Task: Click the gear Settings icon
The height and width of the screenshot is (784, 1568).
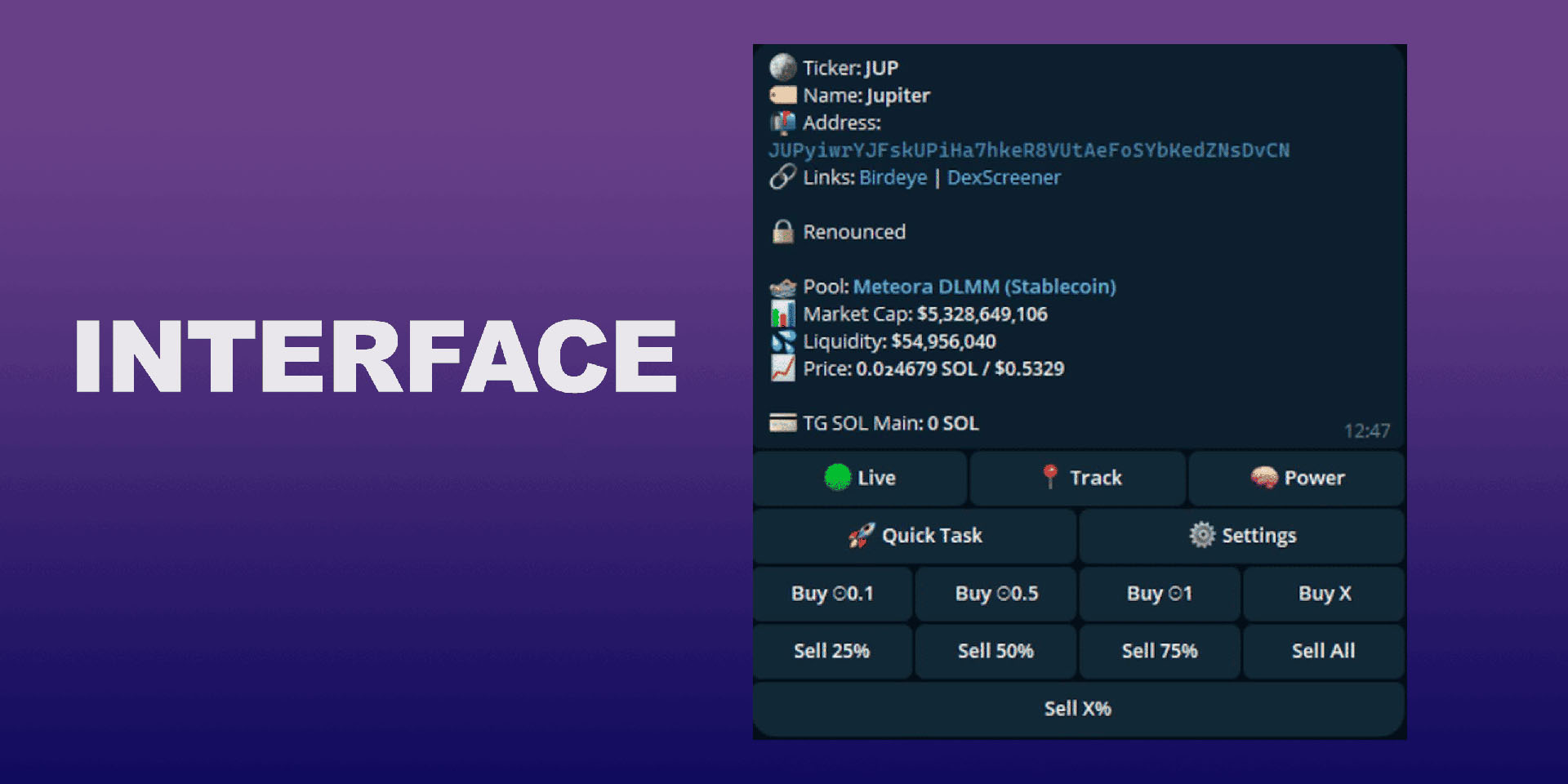Action: [x=1201, y=535]
